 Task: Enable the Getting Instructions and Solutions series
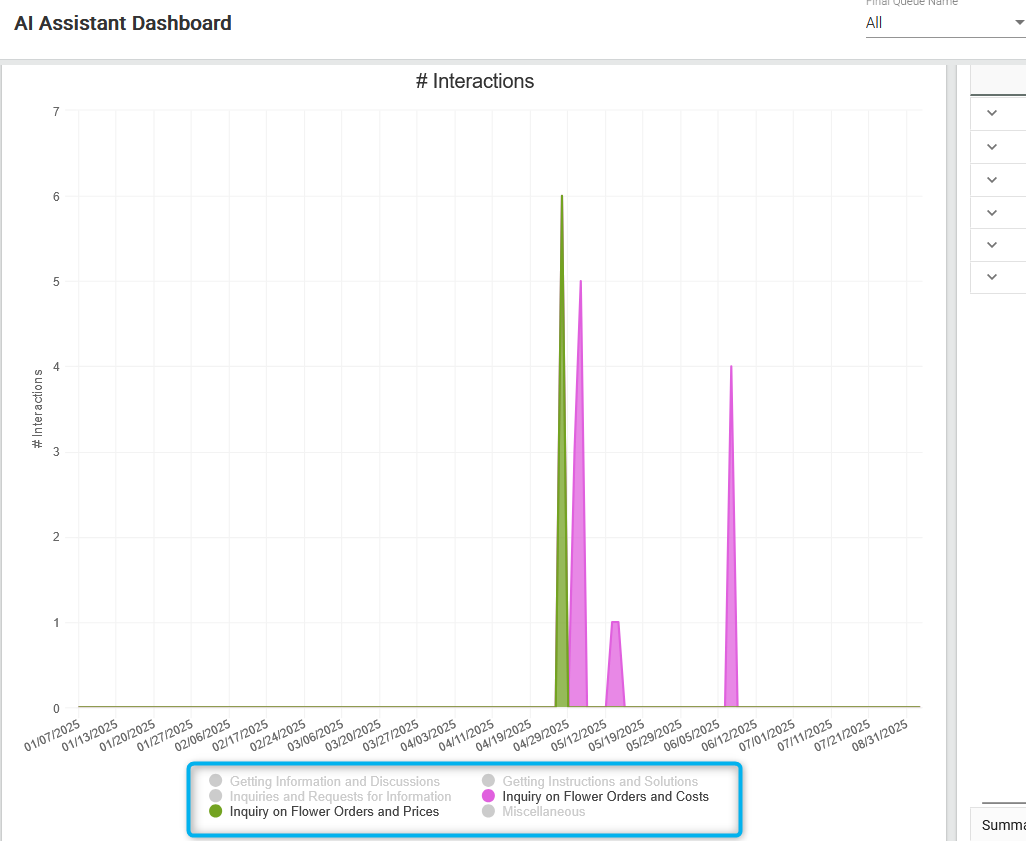(x=599, y=781)
